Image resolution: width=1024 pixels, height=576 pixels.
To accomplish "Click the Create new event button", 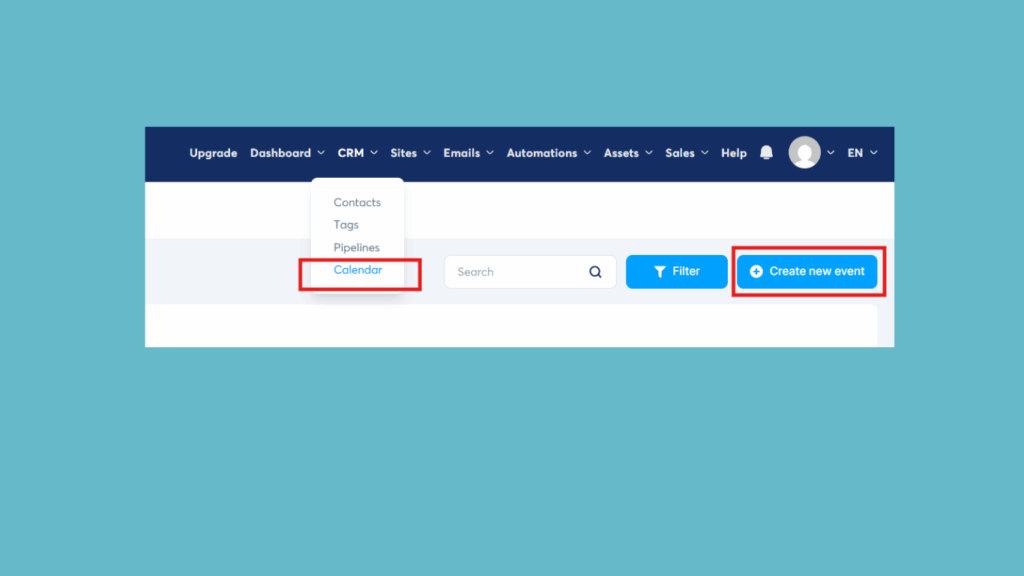I will [x=807, y=271].
